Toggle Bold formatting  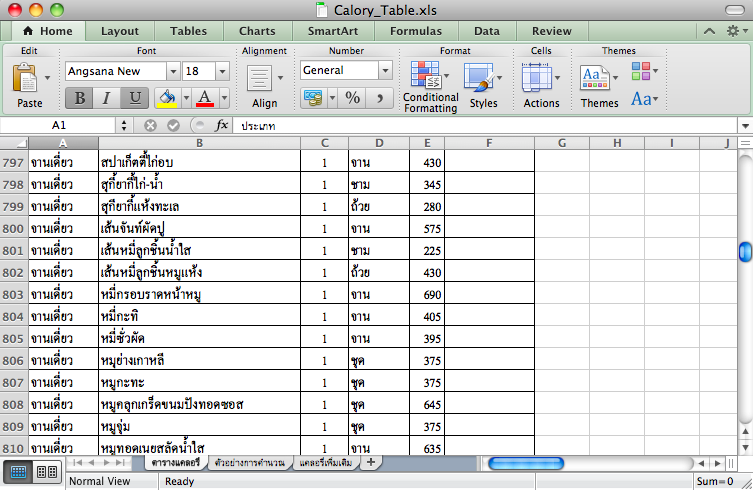(x=79, y=98)
